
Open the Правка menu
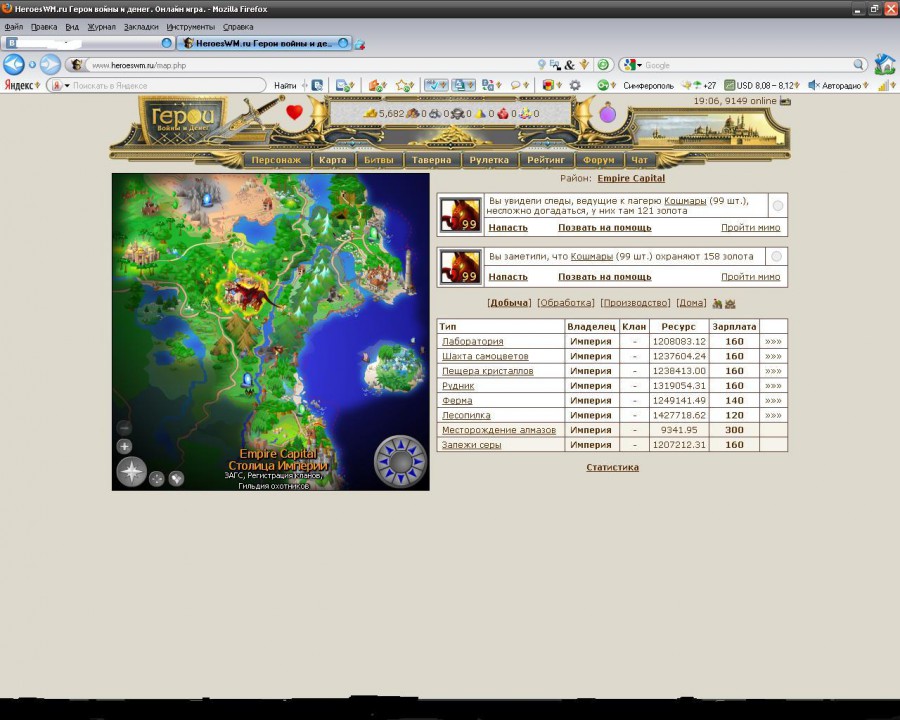[x=44, y=27]
